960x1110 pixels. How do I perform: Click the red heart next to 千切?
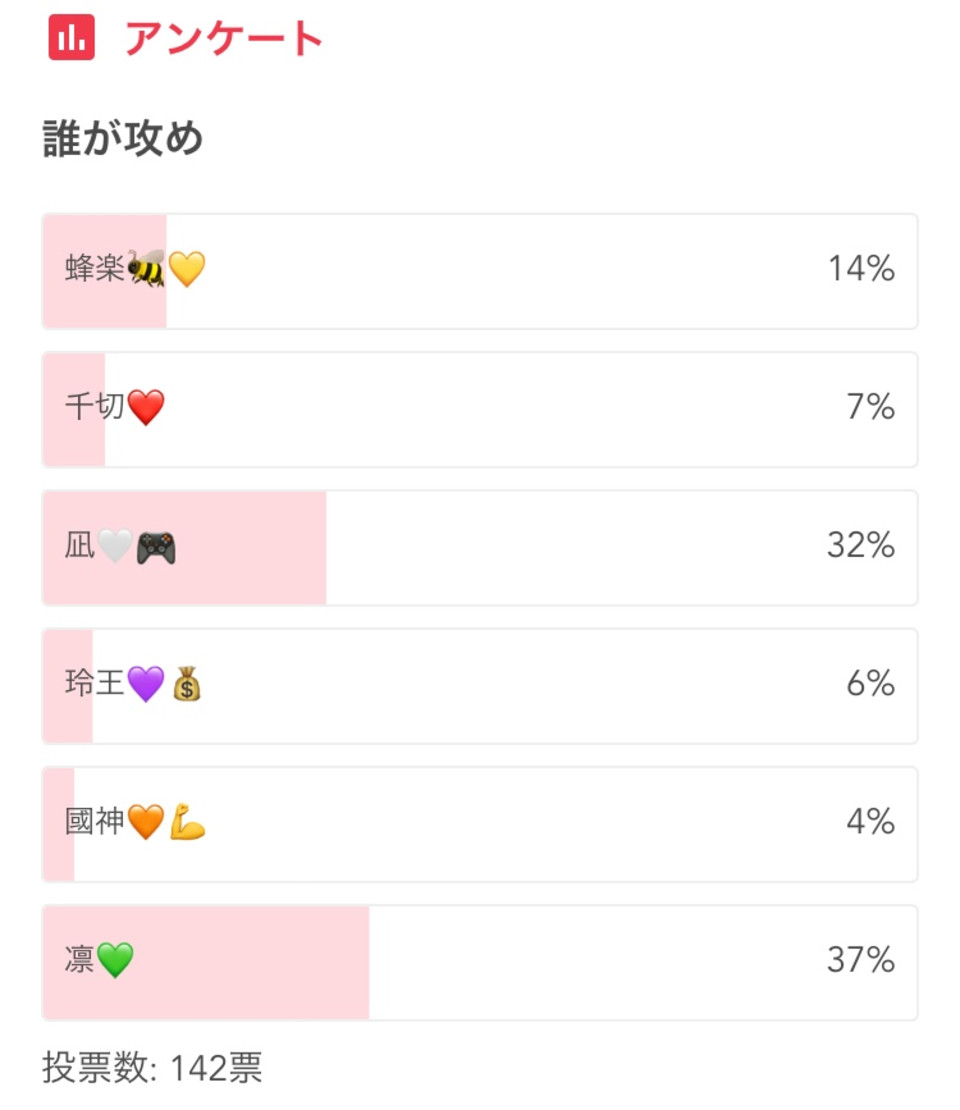146,408
